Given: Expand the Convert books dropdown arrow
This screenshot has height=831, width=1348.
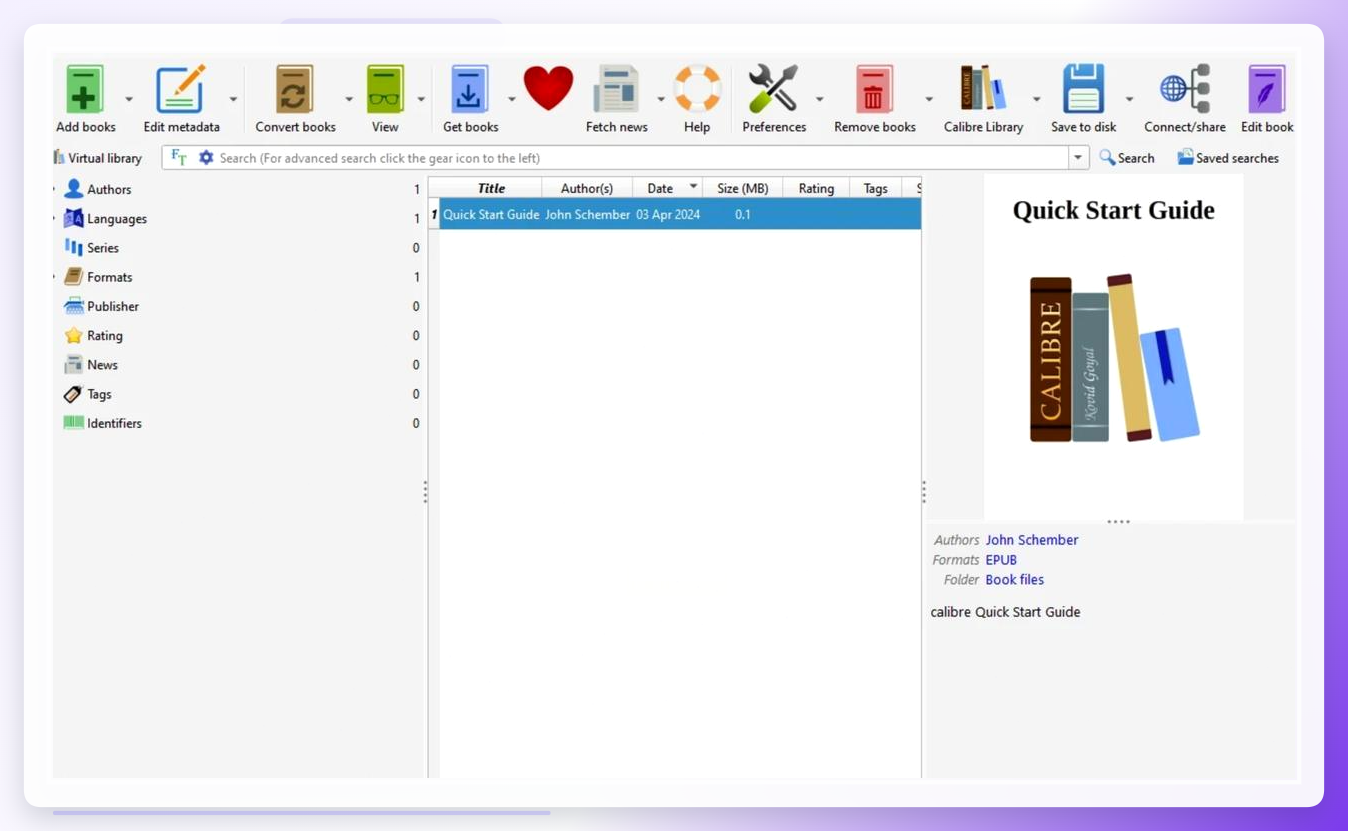Looking at the screenshot, I should pyautogui.click(x=349, y=99).
